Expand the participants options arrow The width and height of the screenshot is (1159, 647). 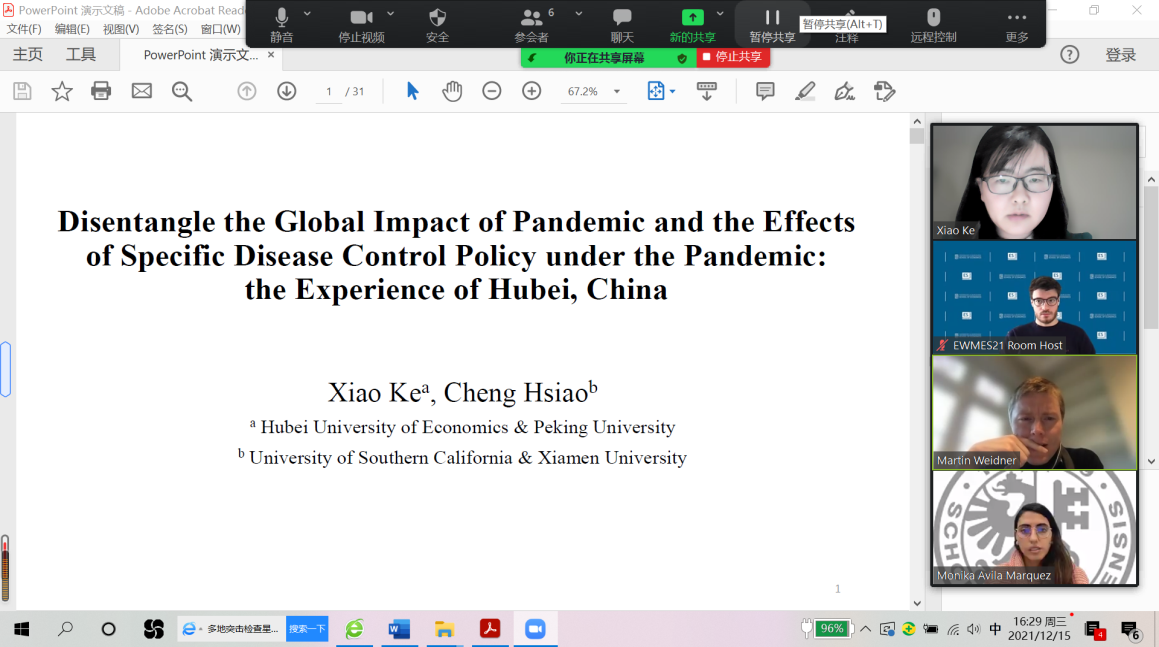(578, 14)
